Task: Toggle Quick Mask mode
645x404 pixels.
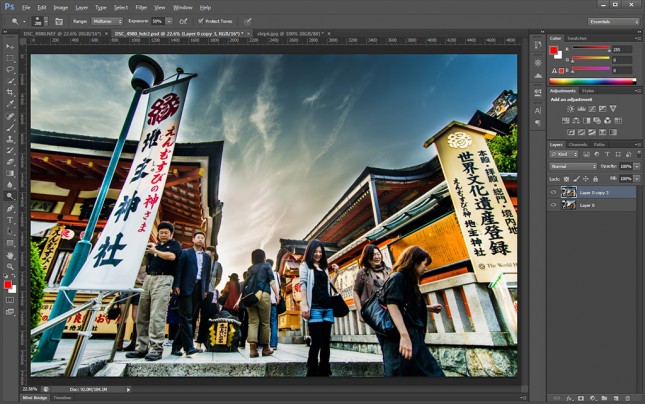Action: [x=10, y=300]
